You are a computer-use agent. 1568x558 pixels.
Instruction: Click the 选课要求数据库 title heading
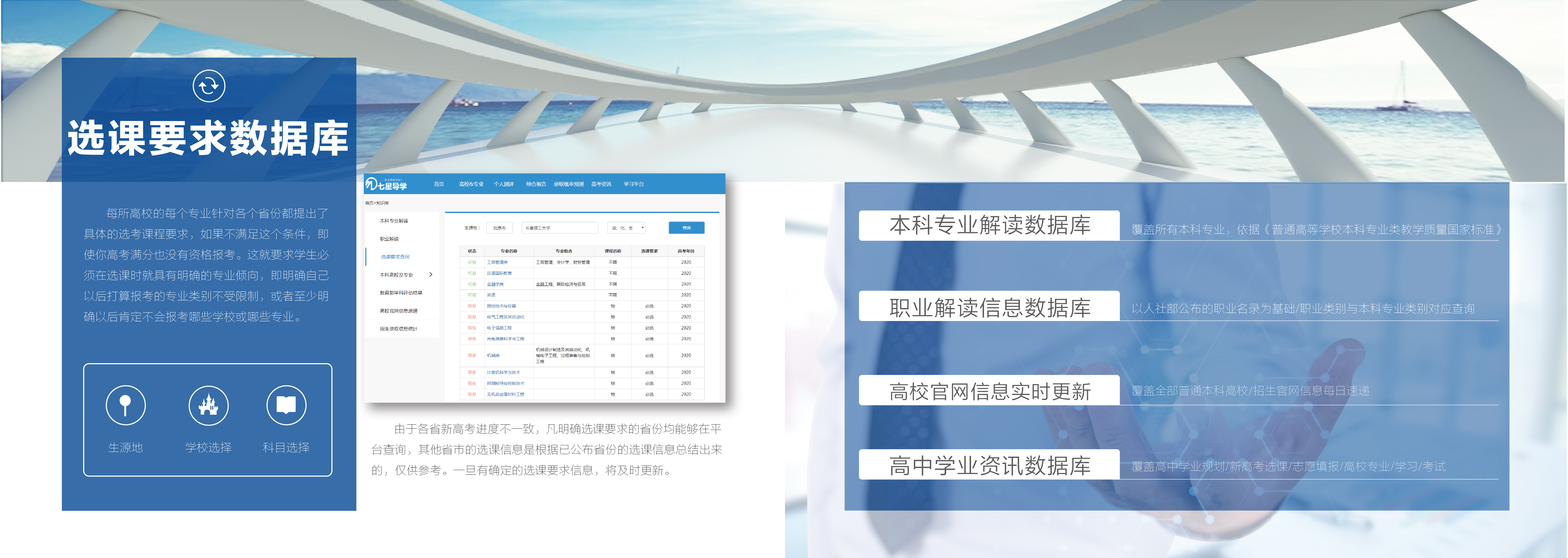208,138
